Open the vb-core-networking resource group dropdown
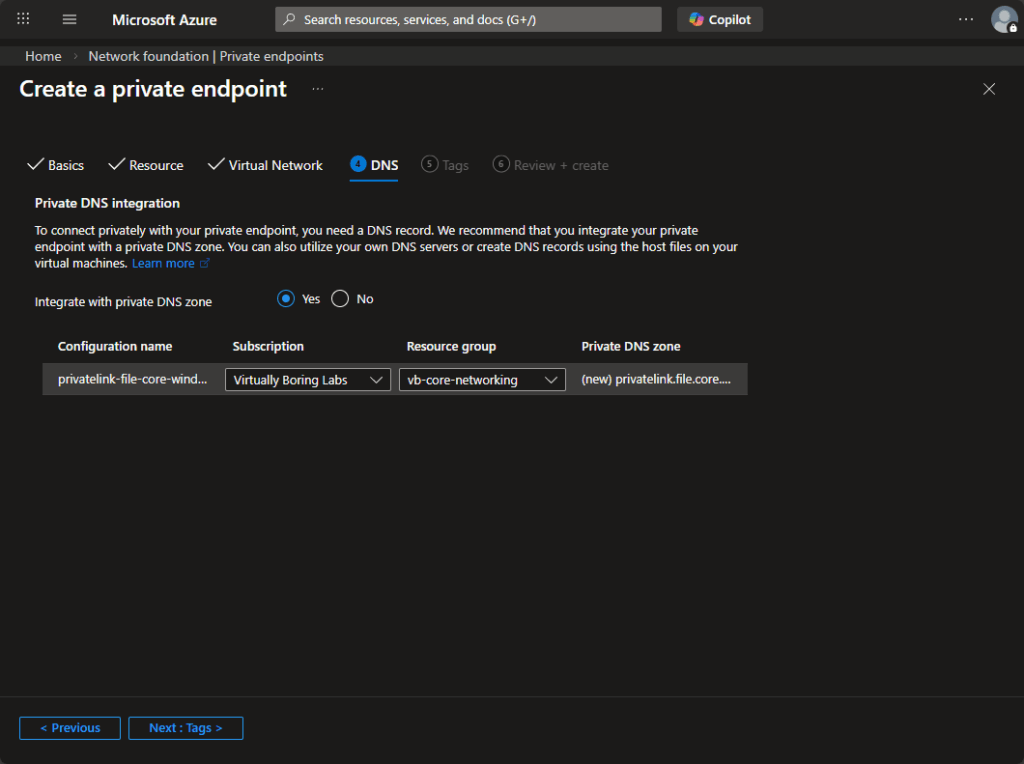1024x764 pixels. click(482, 379)
